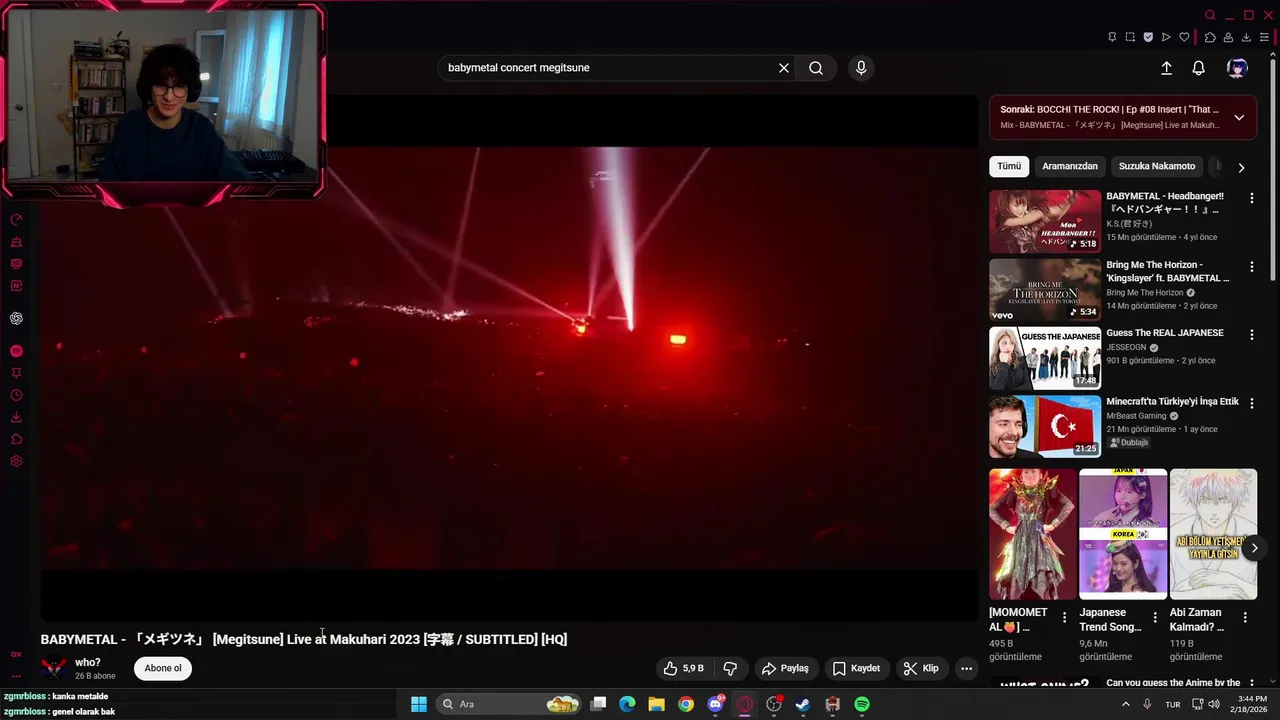The width and height of the screenshot is (1280, 720).
Task: Open YouTube notifications bell
Action: click(x=1198, y=68)
